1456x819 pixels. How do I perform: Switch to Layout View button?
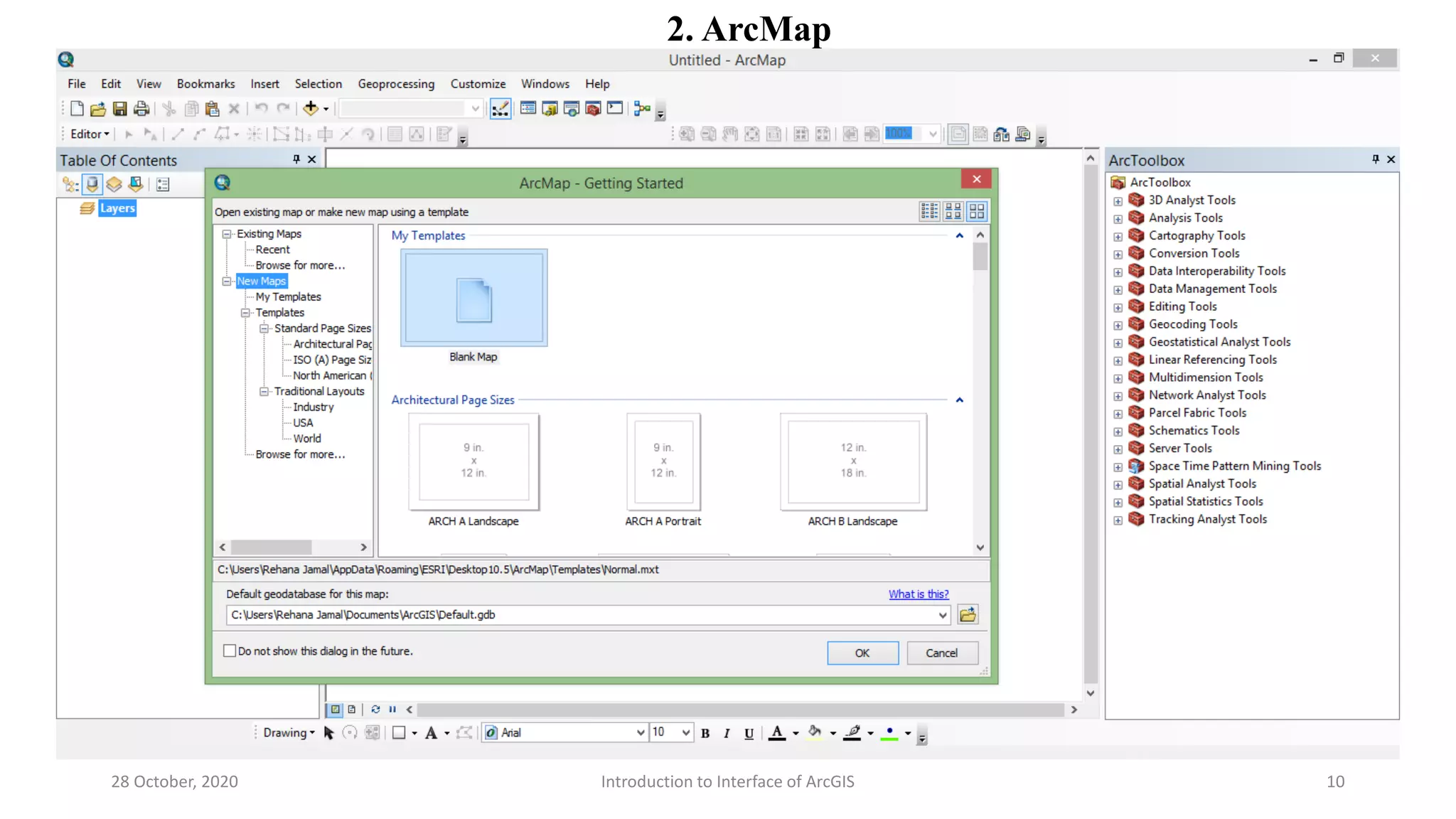[x=352, y=710]
